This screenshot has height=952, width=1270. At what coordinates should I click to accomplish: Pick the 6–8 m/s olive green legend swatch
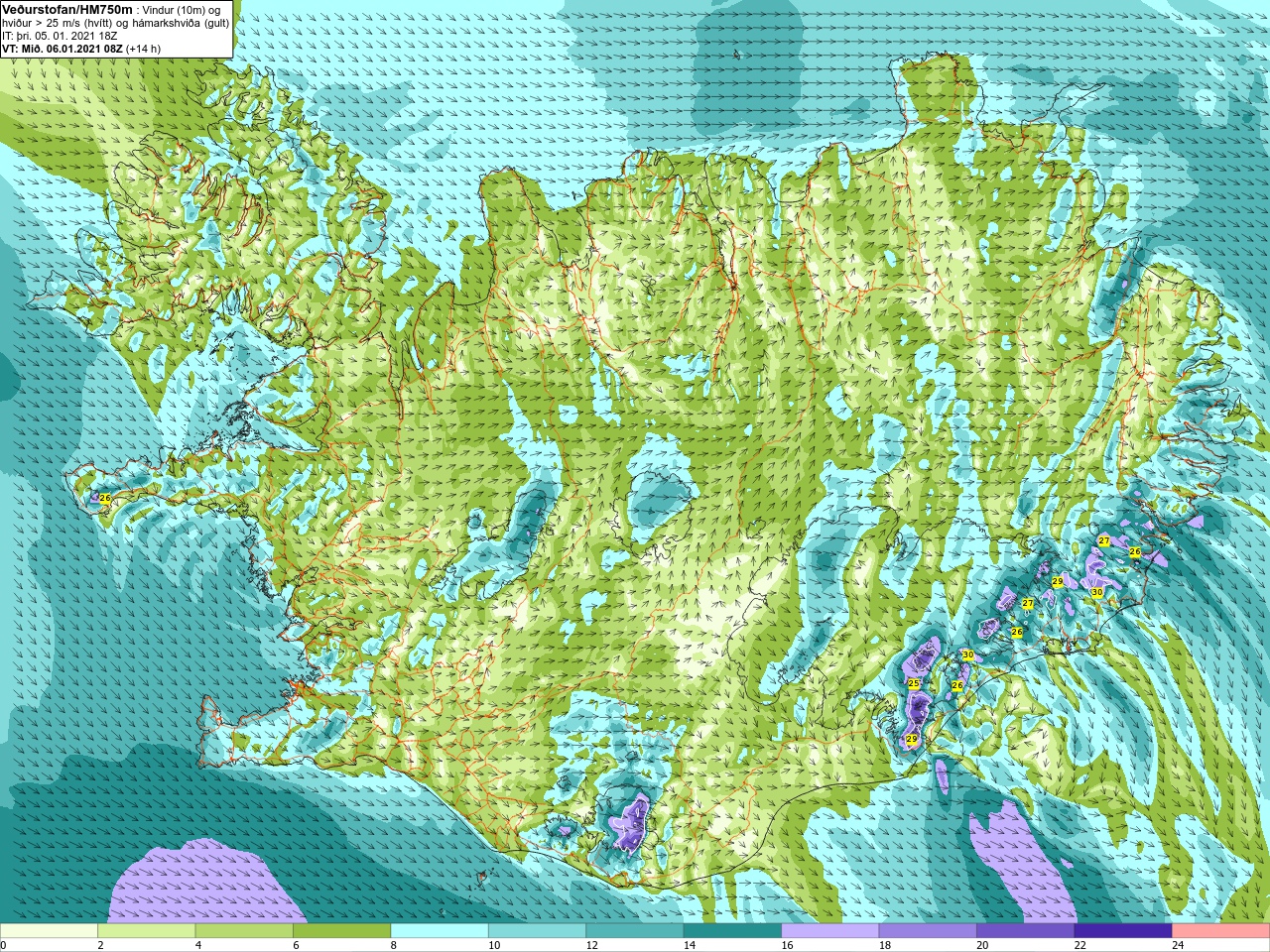pyautogui.click(x=342, y=931)
